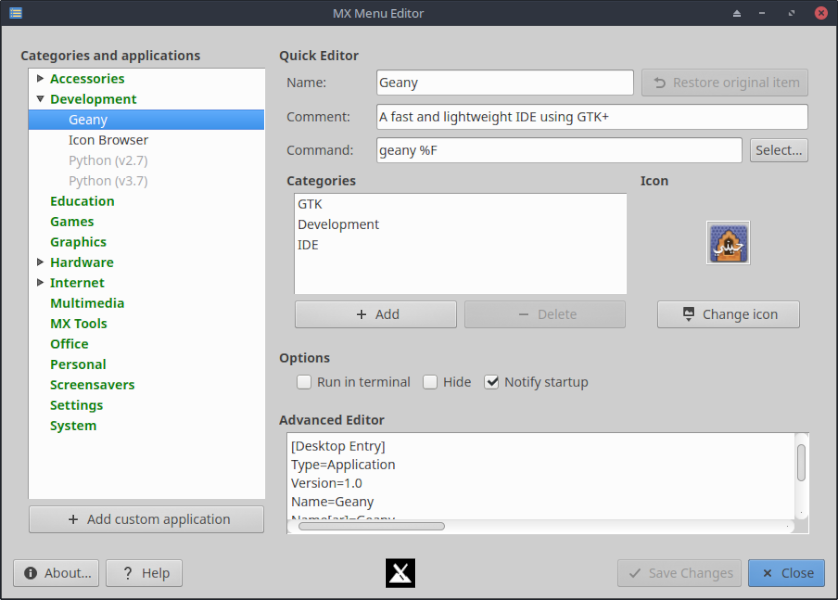This screenshot has height=600, width=838.
Task: Select the MX Tools category
Action: [x=79, y=324]
